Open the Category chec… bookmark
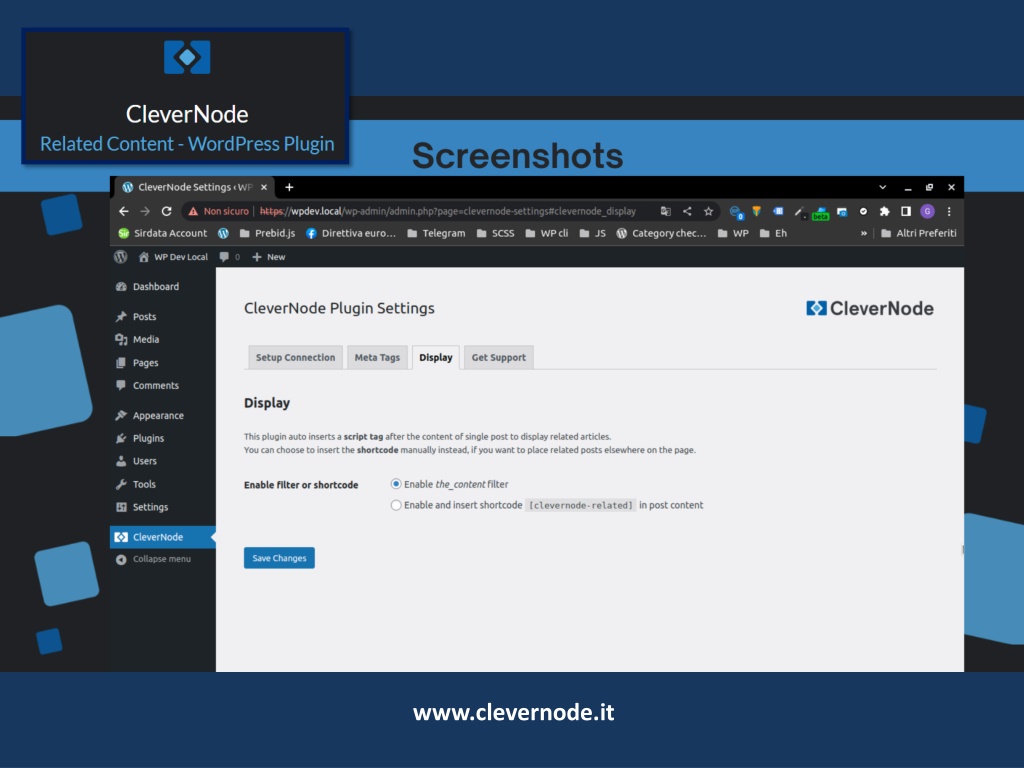 click(x=661, y=233)
